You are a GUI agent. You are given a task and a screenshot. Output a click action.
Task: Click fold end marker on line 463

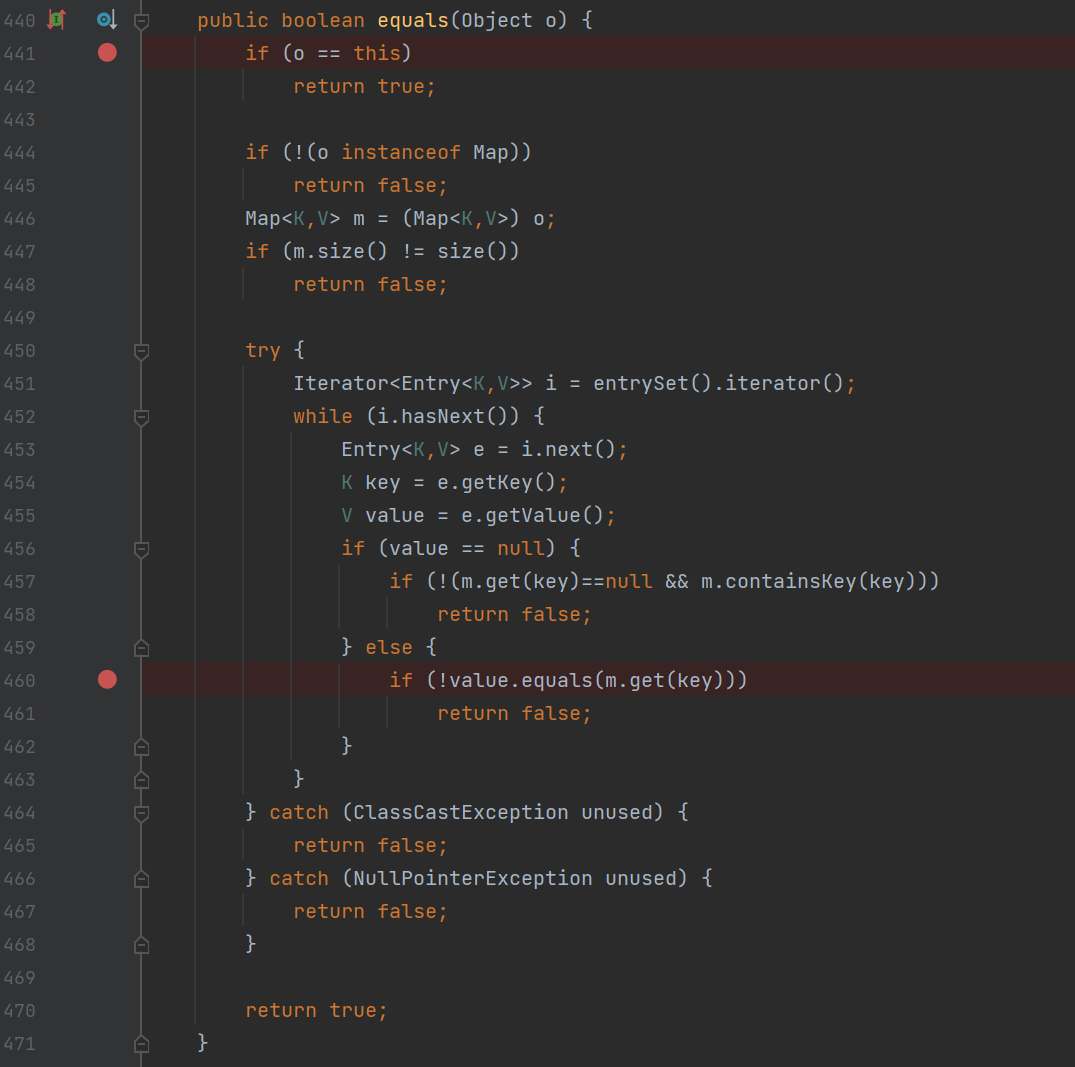point(141,780)
